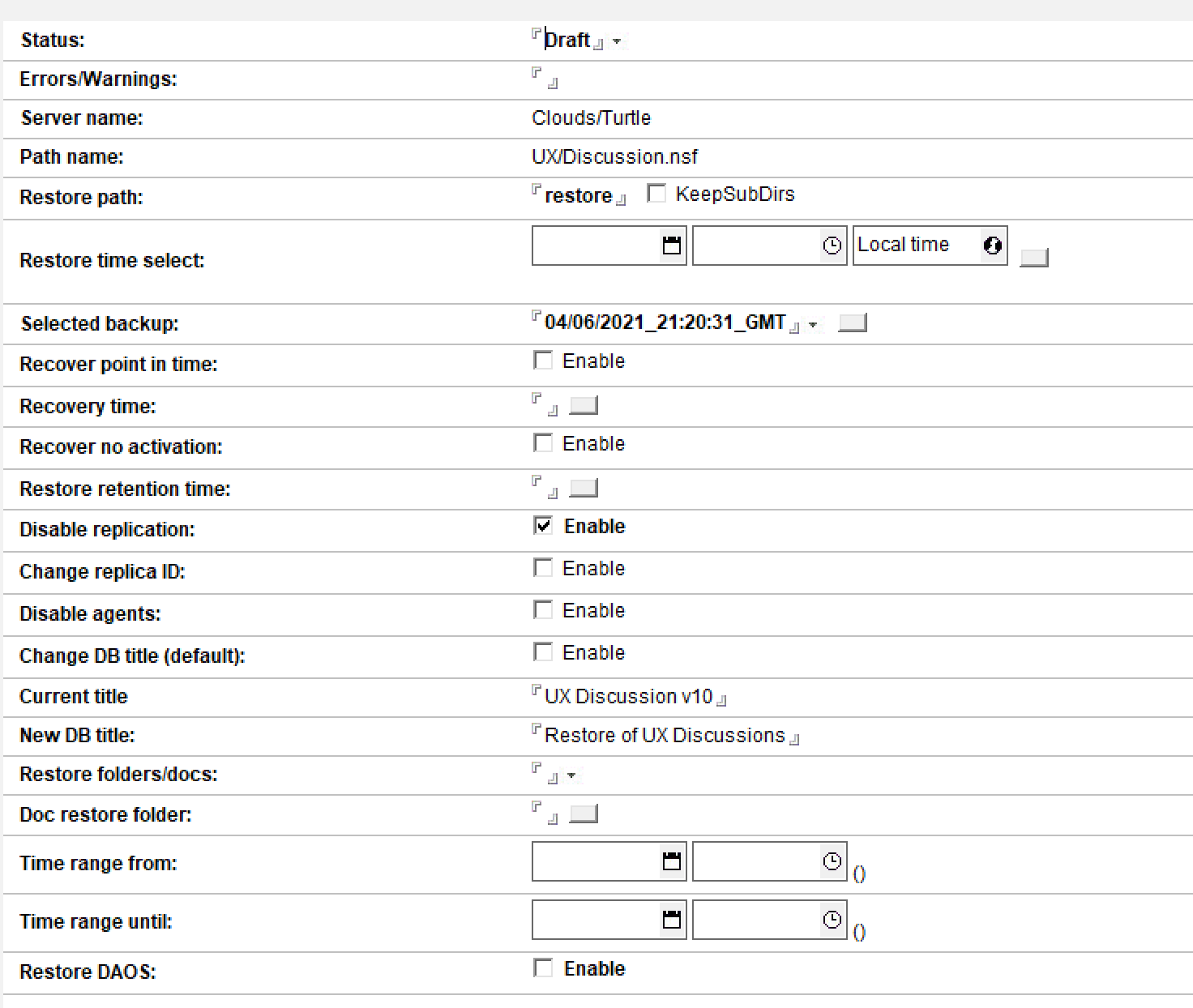Open clock picker for Time range until
The height and width of the screenshot is (1008, 1193).
(x=832, y=920)
